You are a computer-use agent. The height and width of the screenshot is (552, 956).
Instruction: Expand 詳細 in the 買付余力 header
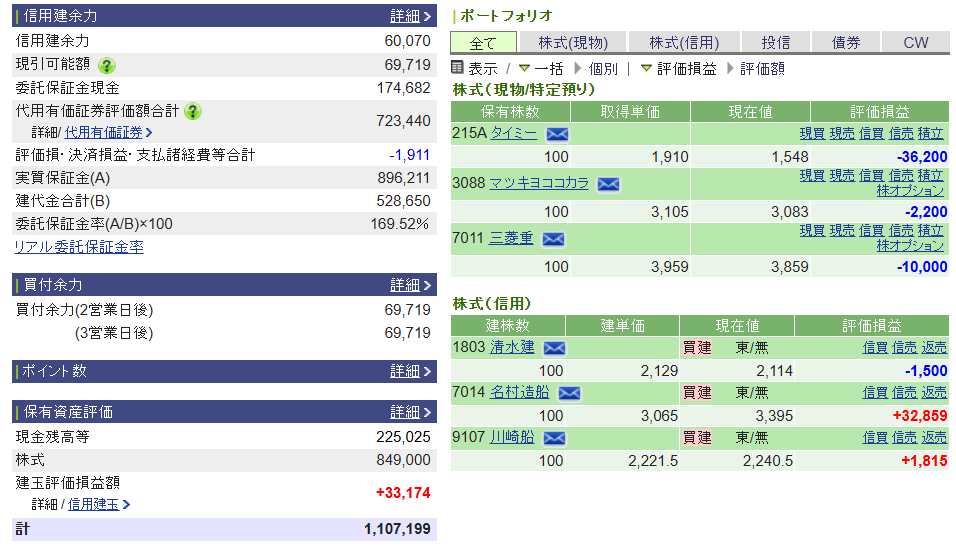pos(410,285)
